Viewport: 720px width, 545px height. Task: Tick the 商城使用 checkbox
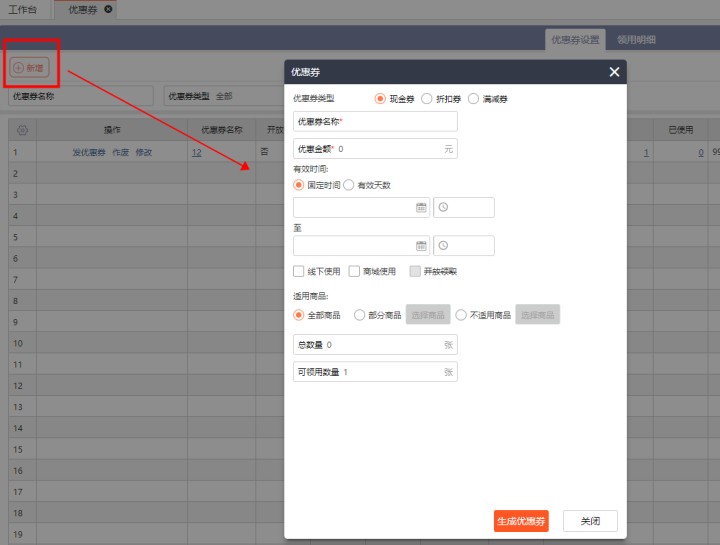[354, 271]
